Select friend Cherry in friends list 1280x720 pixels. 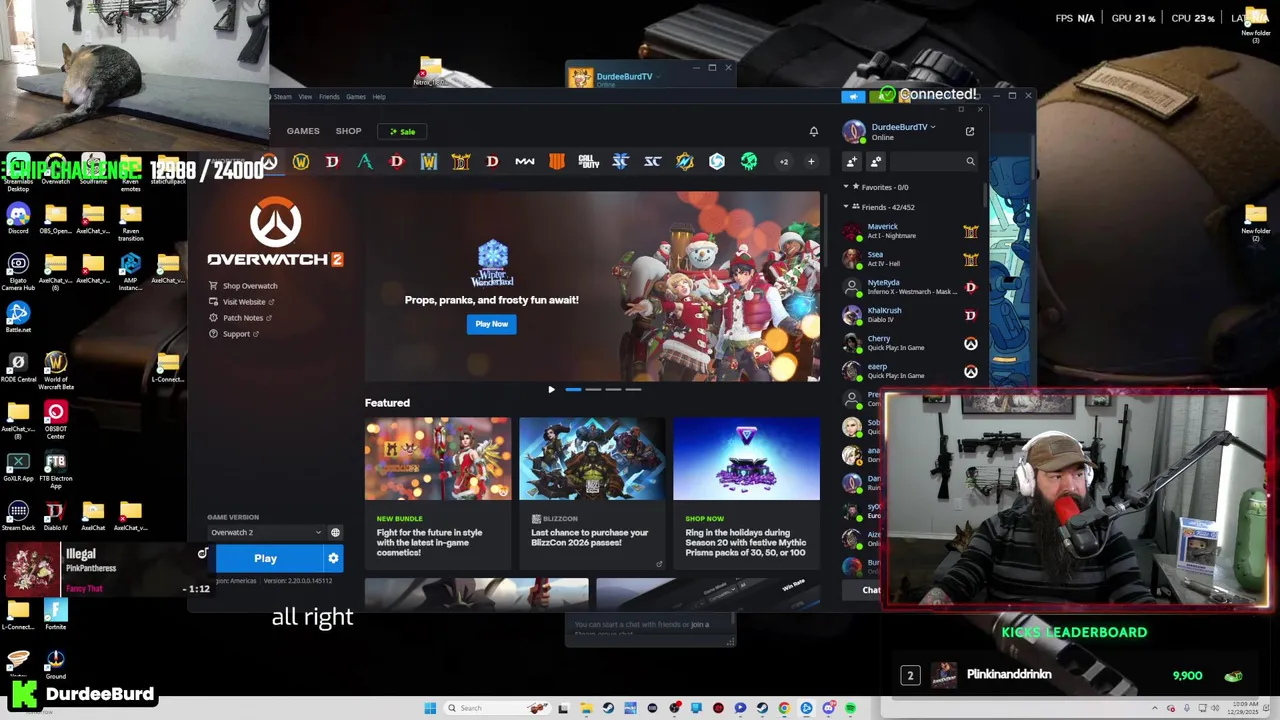[910, 343]
